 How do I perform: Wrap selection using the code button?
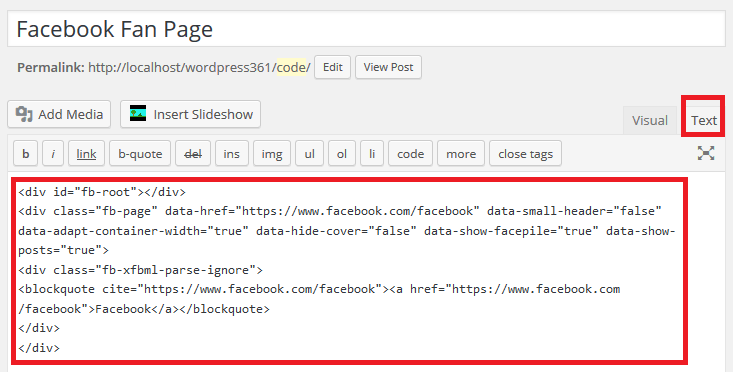(410, 154)
